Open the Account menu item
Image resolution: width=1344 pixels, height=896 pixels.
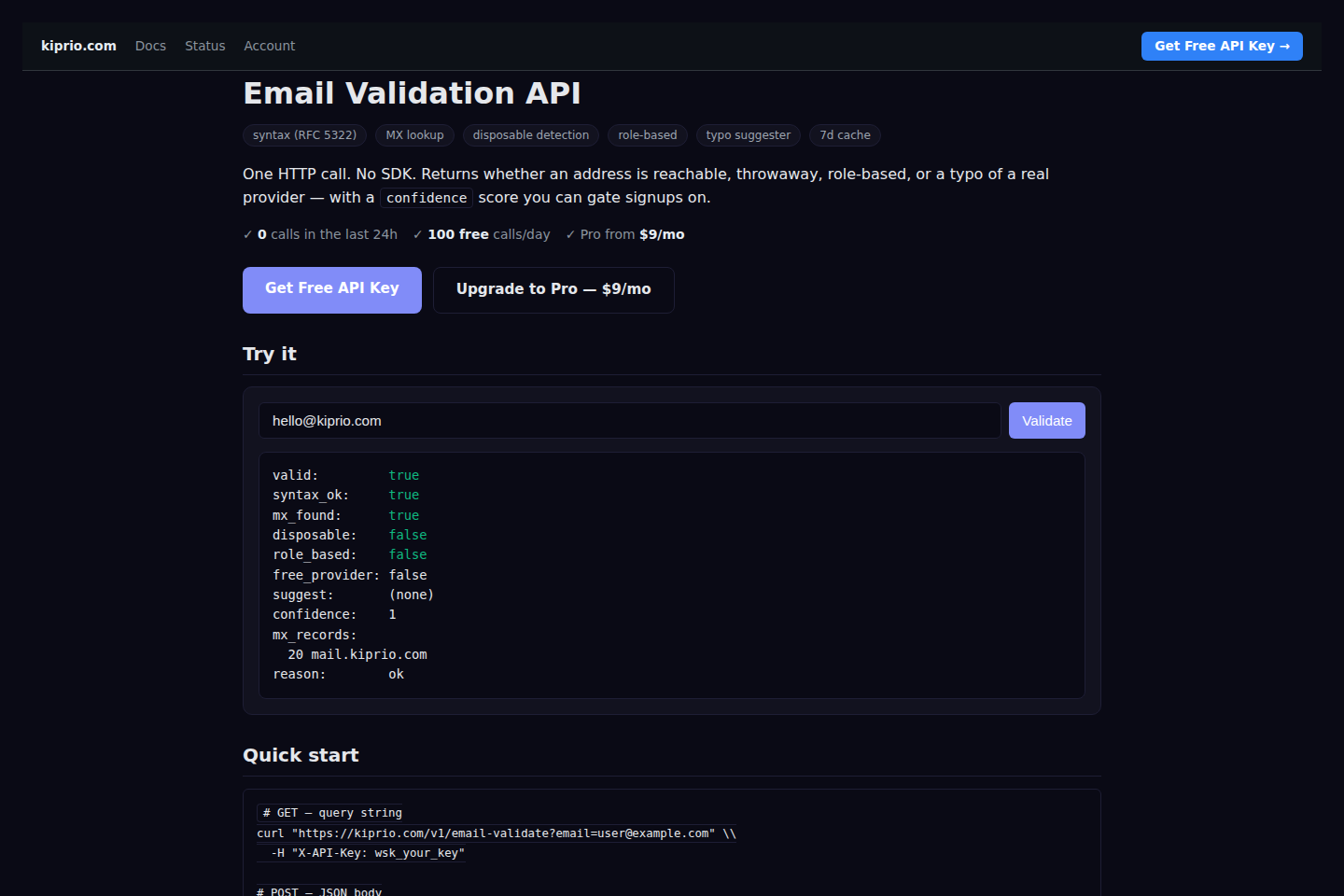point(270,46)
